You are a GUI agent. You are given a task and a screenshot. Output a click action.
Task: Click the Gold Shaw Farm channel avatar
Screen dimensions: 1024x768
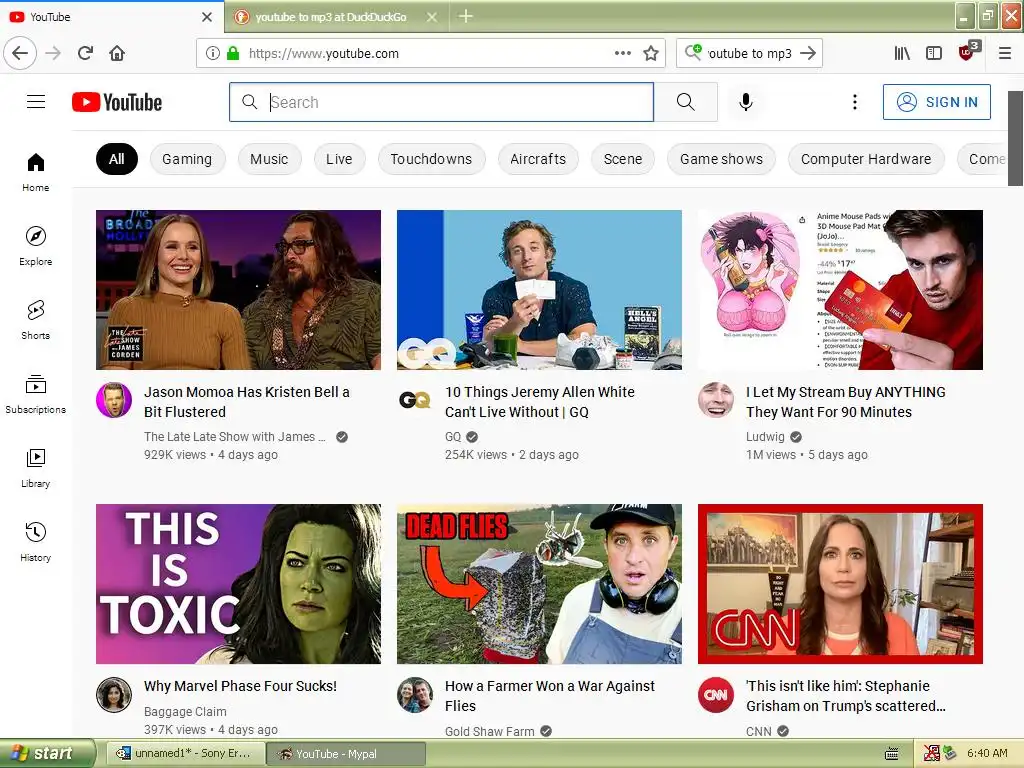point(415,695)
